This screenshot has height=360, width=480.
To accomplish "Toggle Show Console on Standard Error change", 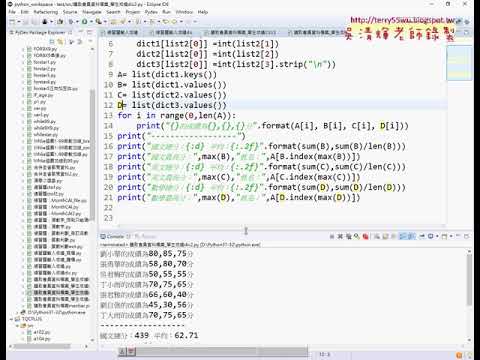I will click(x=412, y=236).
